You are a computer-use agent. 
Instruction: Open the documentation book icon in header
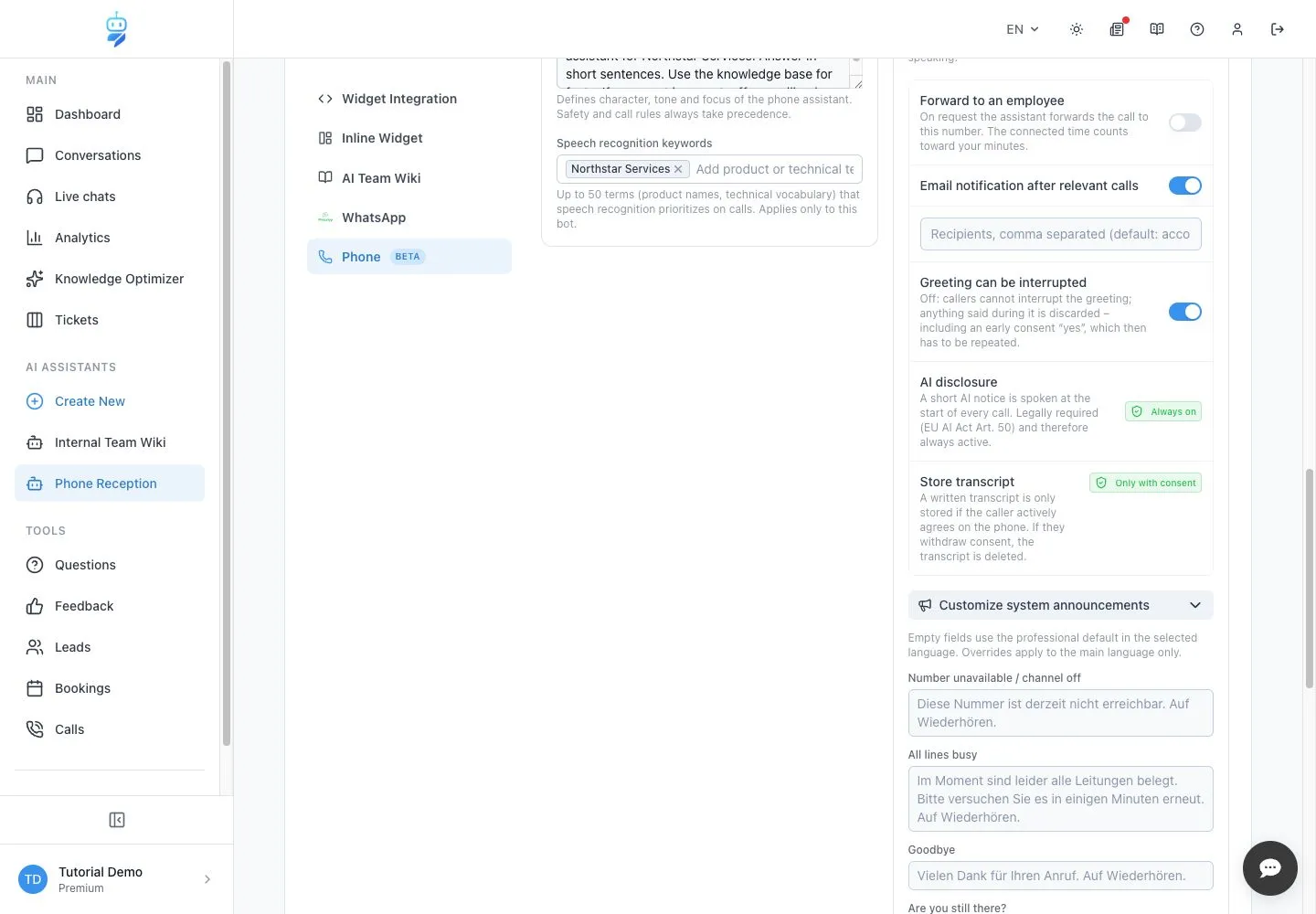coord(1157,29)
